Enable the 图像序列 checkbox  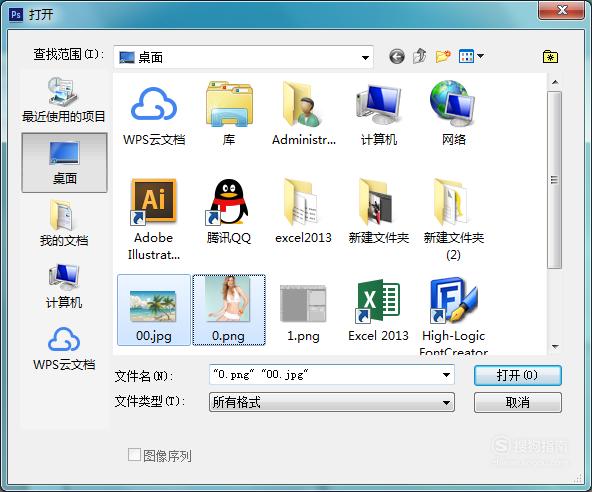134,455
